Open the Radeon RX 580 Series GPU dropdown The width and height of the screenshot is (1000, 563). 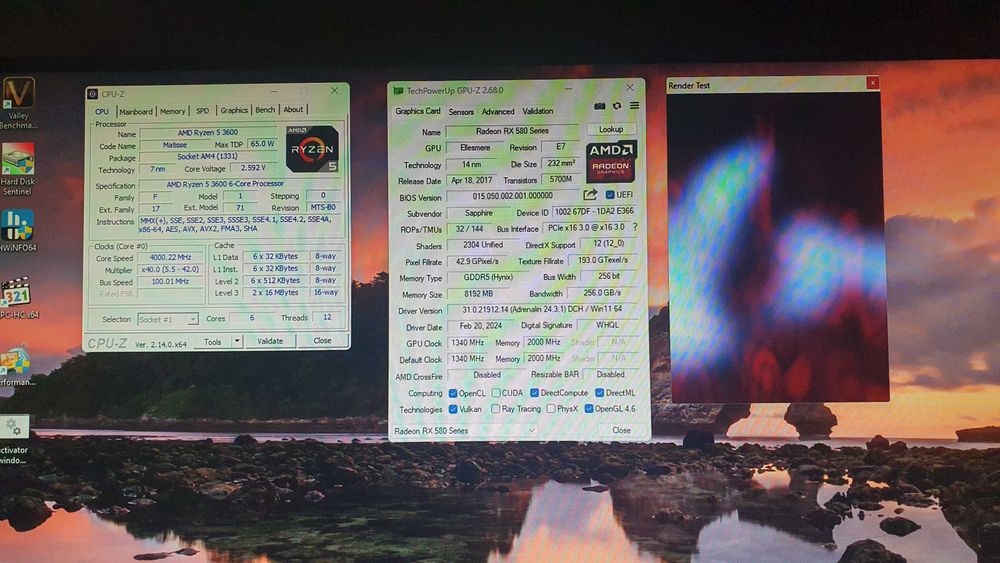pyautogui.click(x=464, y=431)
